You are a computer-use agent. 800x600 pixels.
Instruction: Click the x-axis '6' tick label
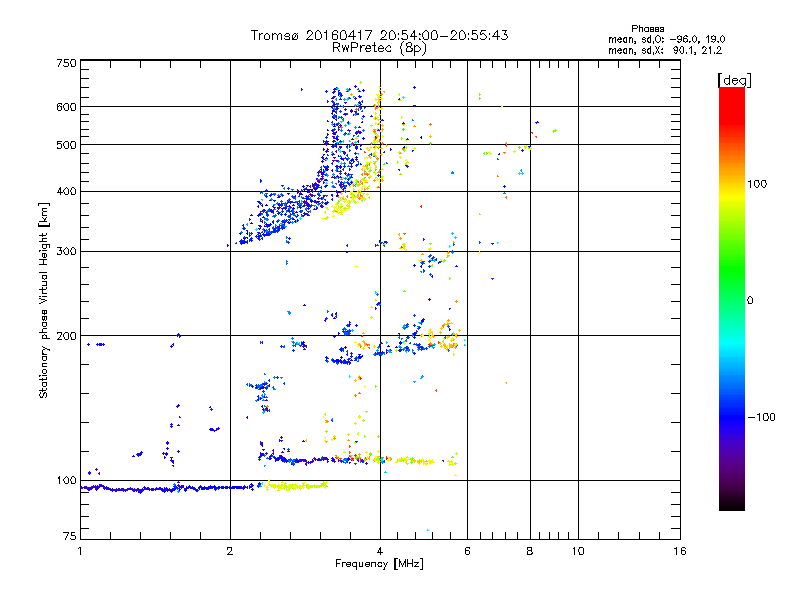click(467, 551)
